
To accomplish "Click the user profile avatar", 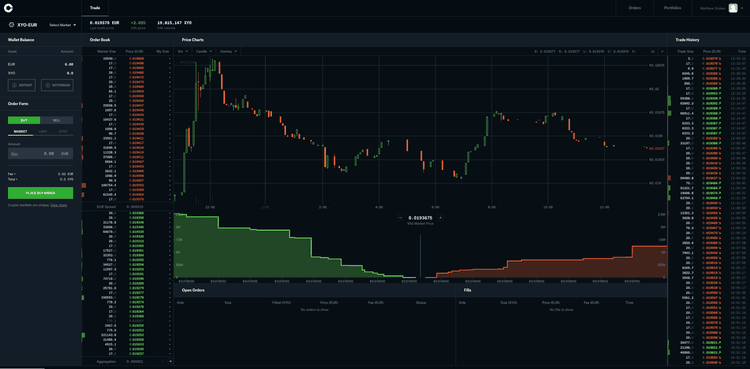I will [x=733, y=8].
